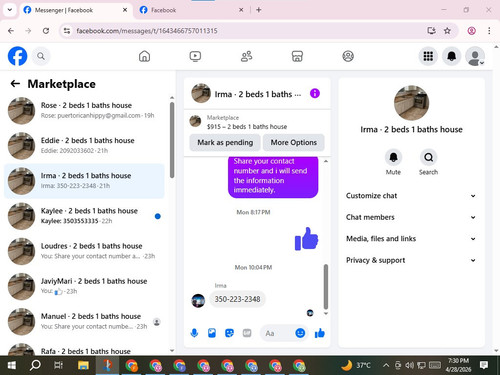Expand Privacy & support section

[411, 260]
